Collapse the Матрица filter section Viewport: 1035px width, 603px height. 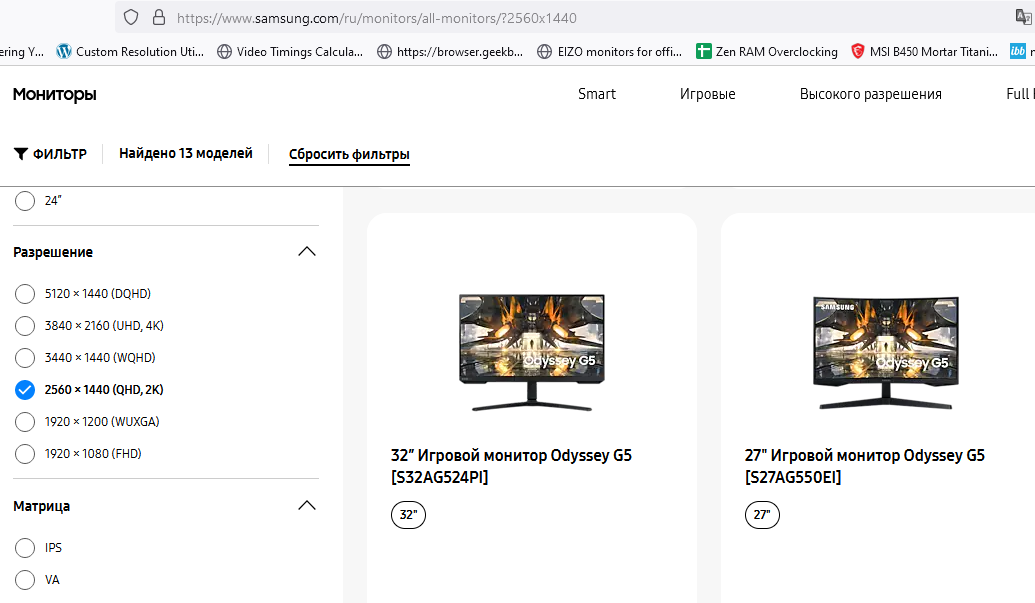(307, 505)
